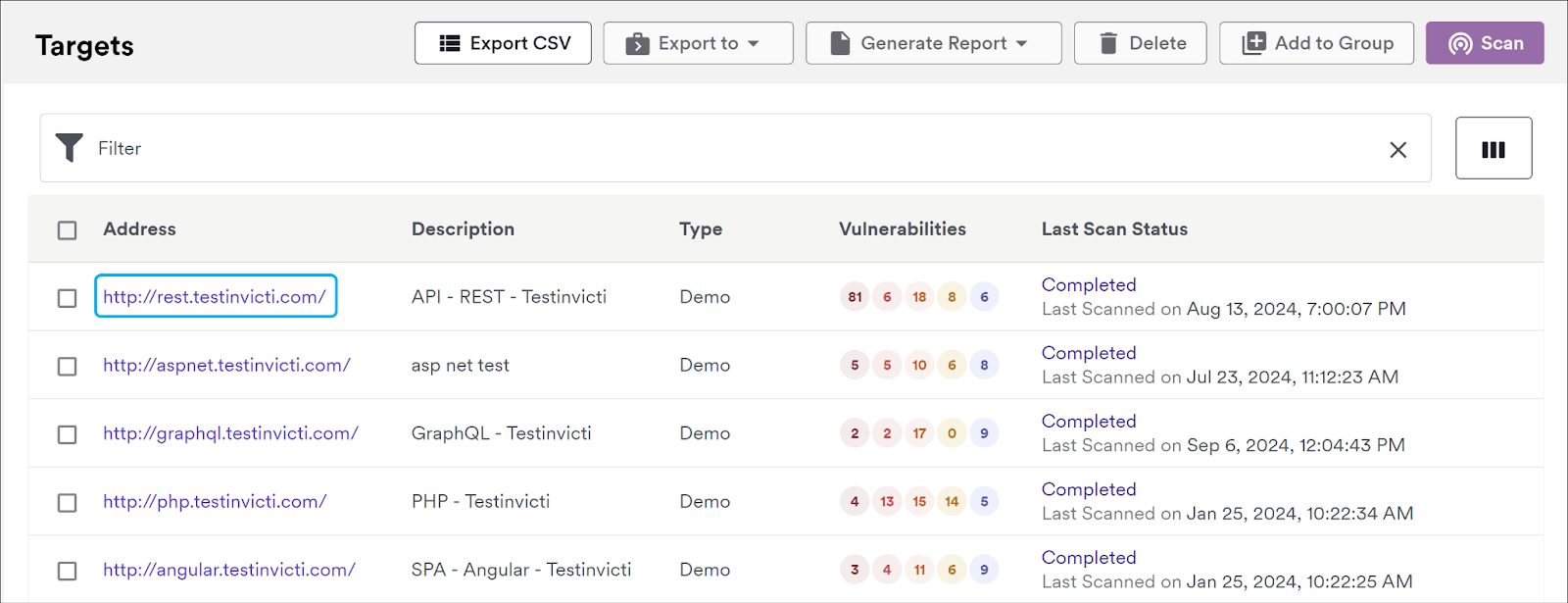Click the 'PHP - Testinvicti' description
The height and width of the screenshot is (603, 1568).
coord(480,501)
